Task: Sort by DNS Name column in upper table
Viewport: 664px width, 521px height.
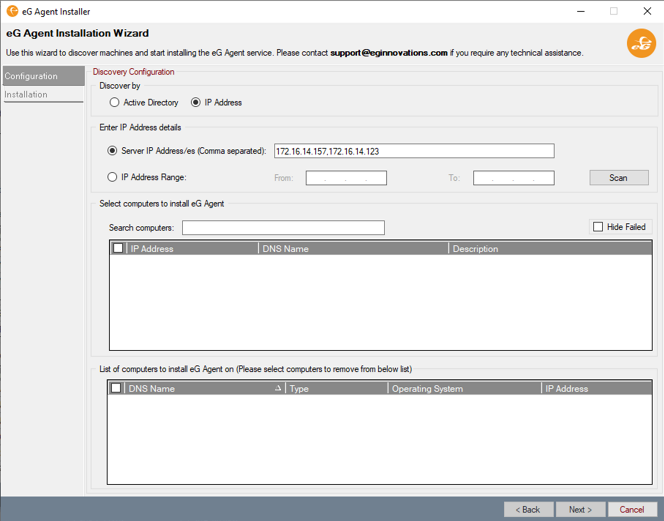Action: (354, 249)
